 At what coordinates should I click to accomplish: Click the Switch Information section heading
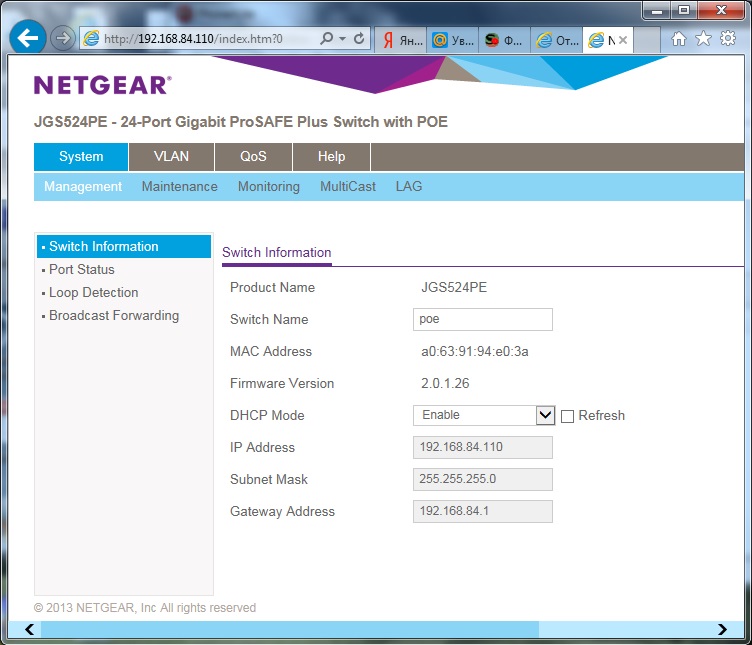pos(277,252)
